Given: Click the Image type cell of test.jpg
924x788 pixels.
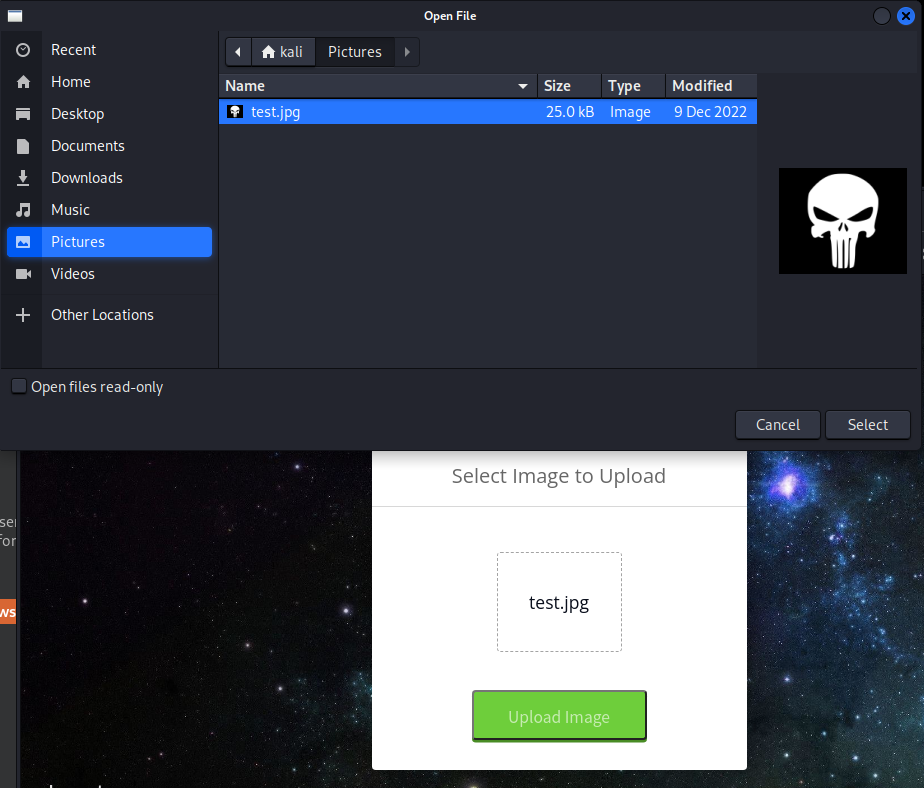Looking at the screenshot, I should [x=630, y=112].
